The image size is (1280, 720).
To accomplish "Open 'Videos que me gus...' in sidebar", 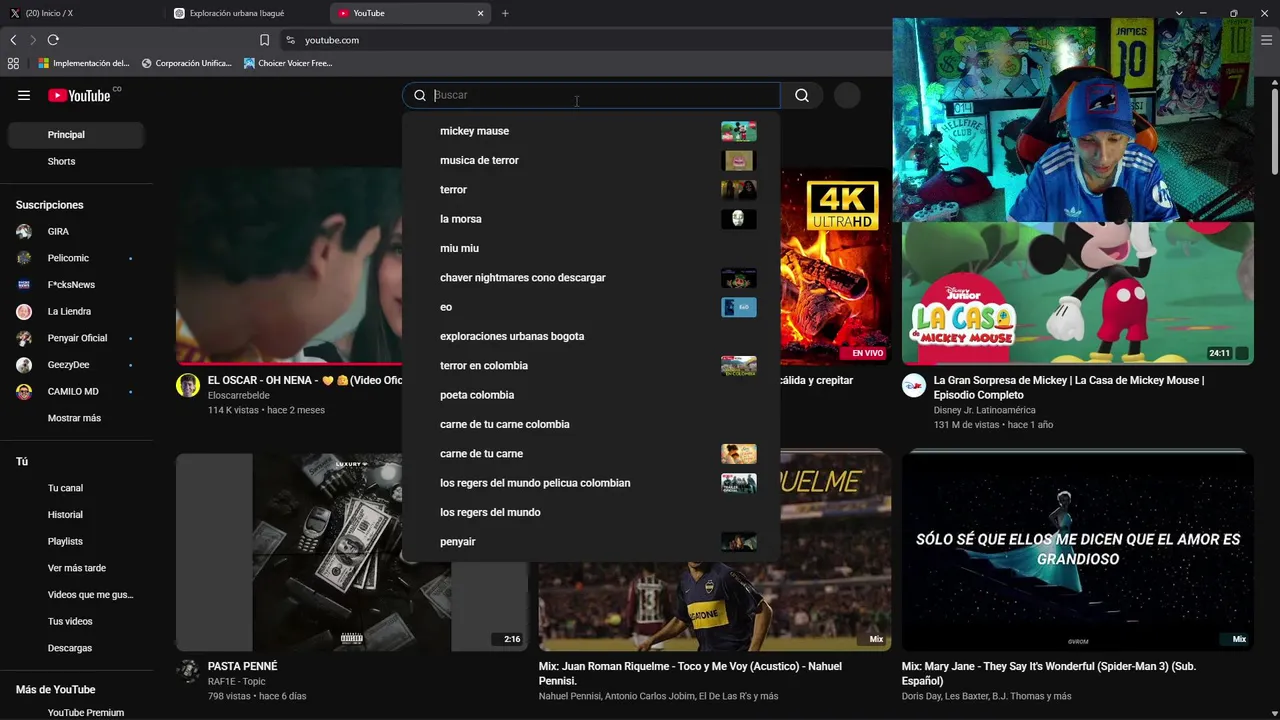I will [x=76, y=595].
